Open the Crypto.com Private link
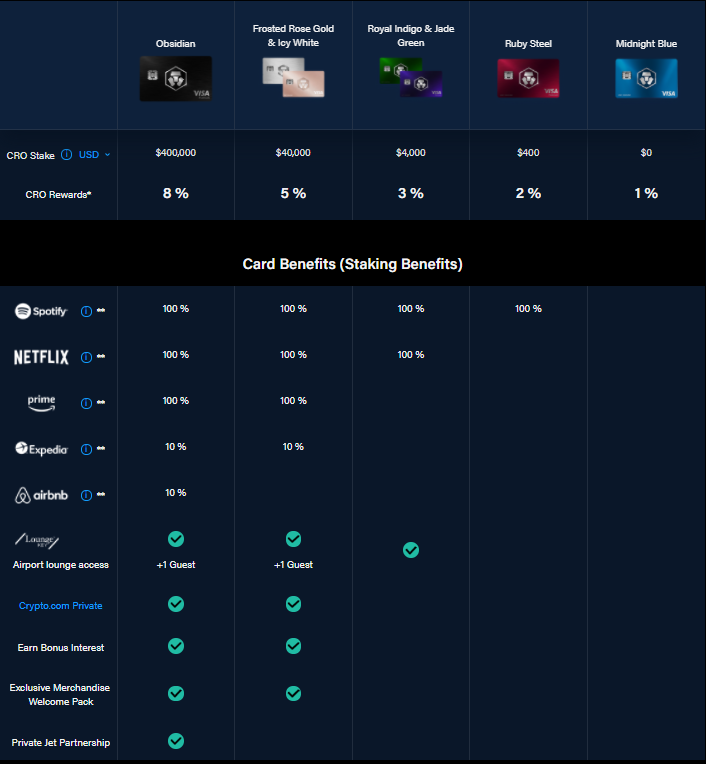This screenshot has width=706, height=764. tap(60, 606)
